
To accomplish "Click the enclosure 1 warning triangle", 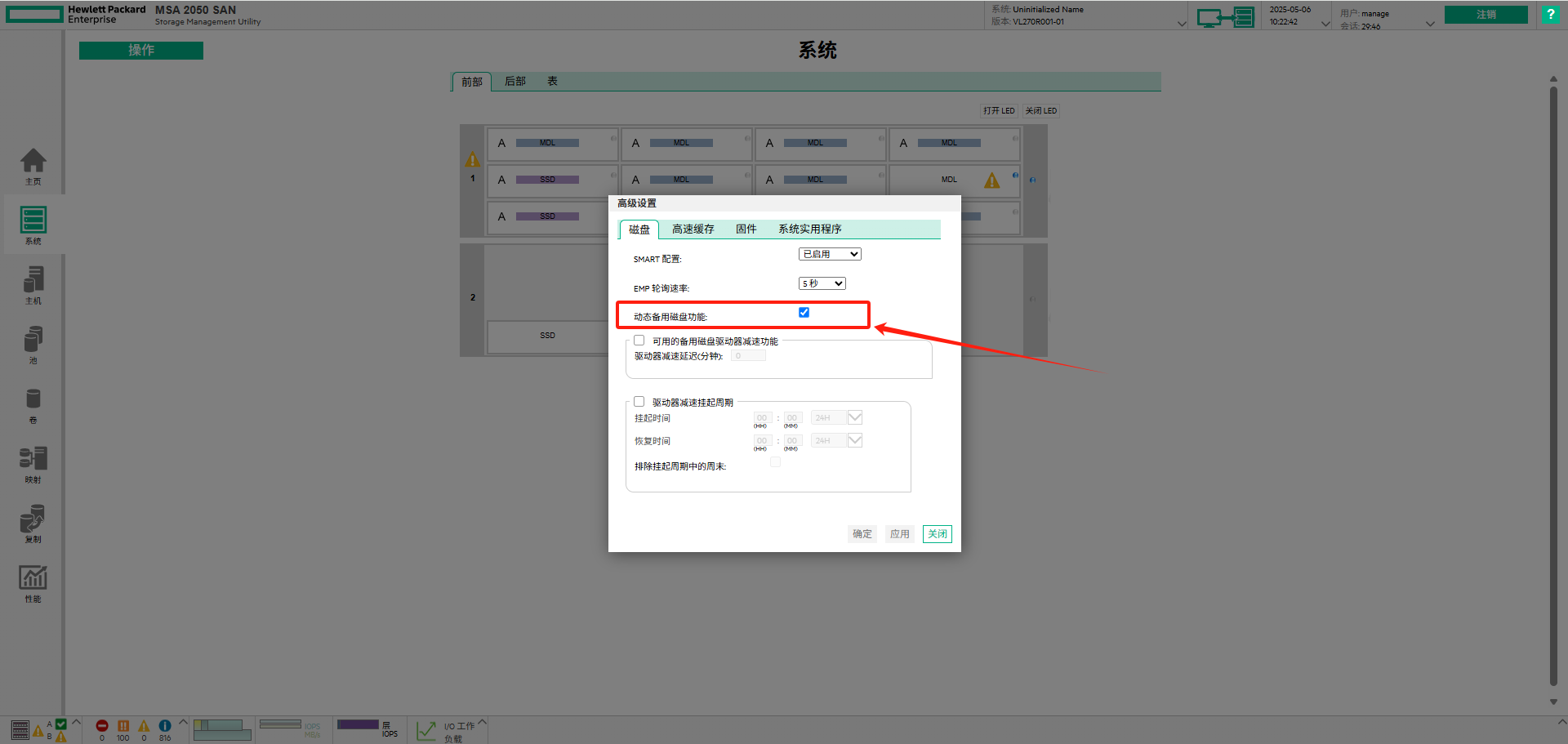I will [473, 159].
